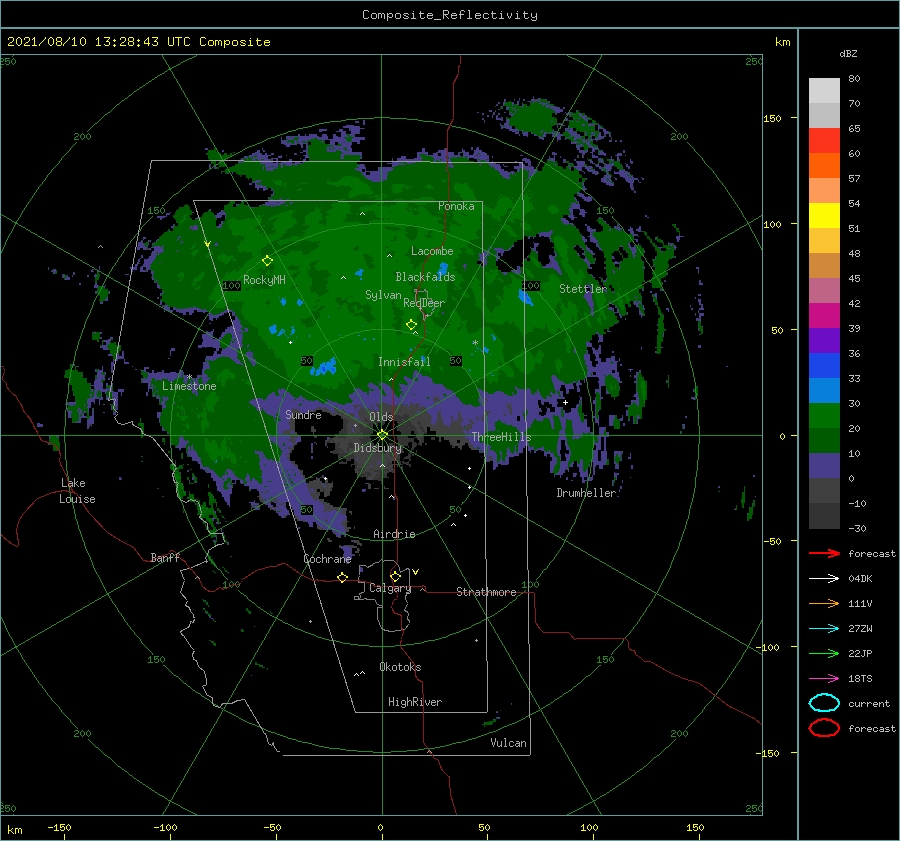This screenshot has width=900, height=841.
Task: Click the ThreeHills label
Action: 501,437
